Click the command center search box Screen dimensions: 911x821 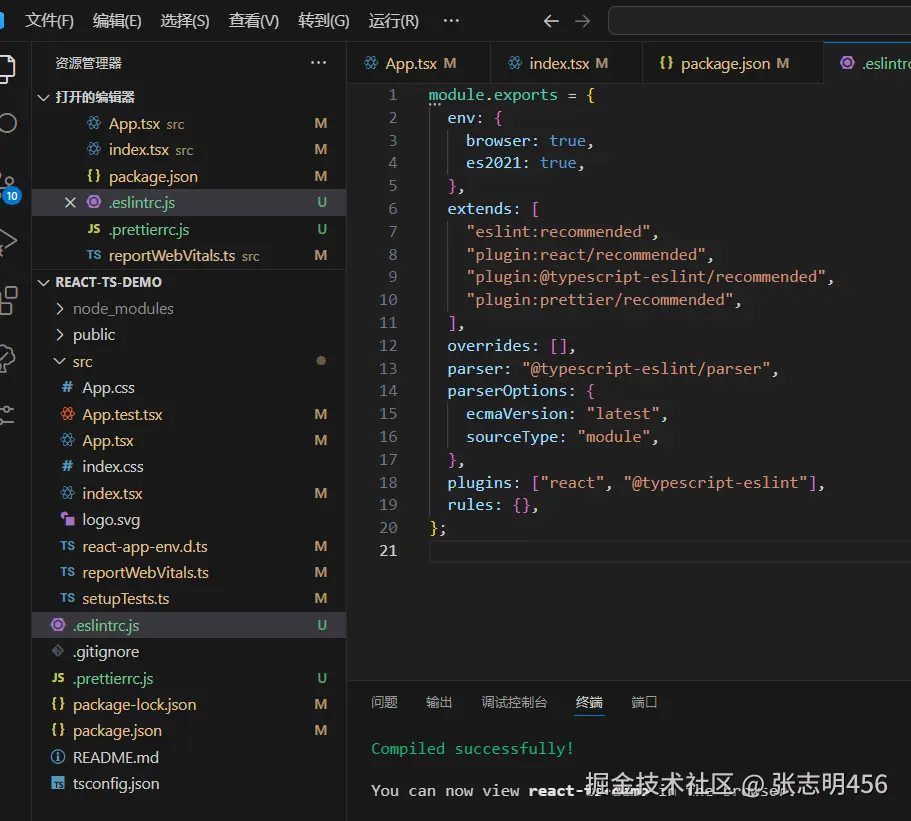(759, 21)
